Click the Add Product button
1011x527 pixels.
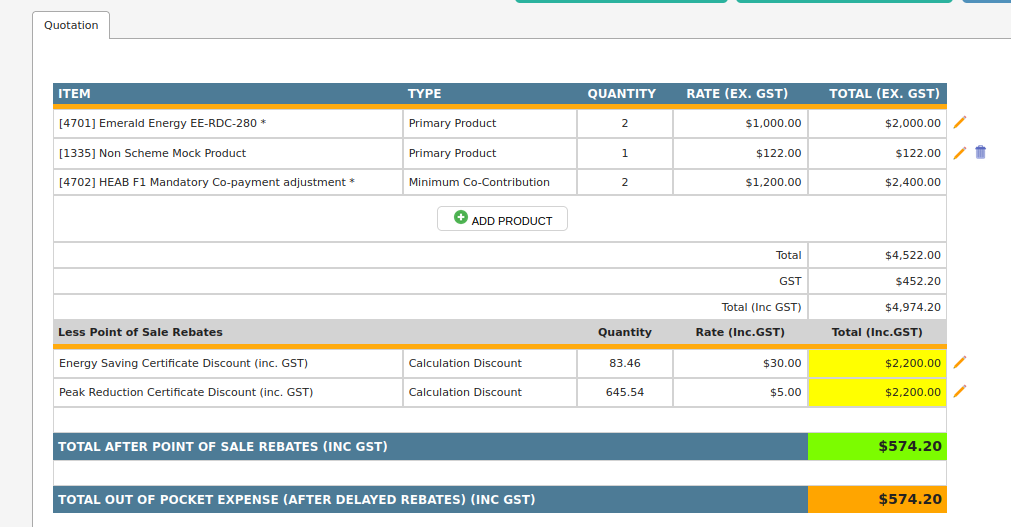[502, 219]
